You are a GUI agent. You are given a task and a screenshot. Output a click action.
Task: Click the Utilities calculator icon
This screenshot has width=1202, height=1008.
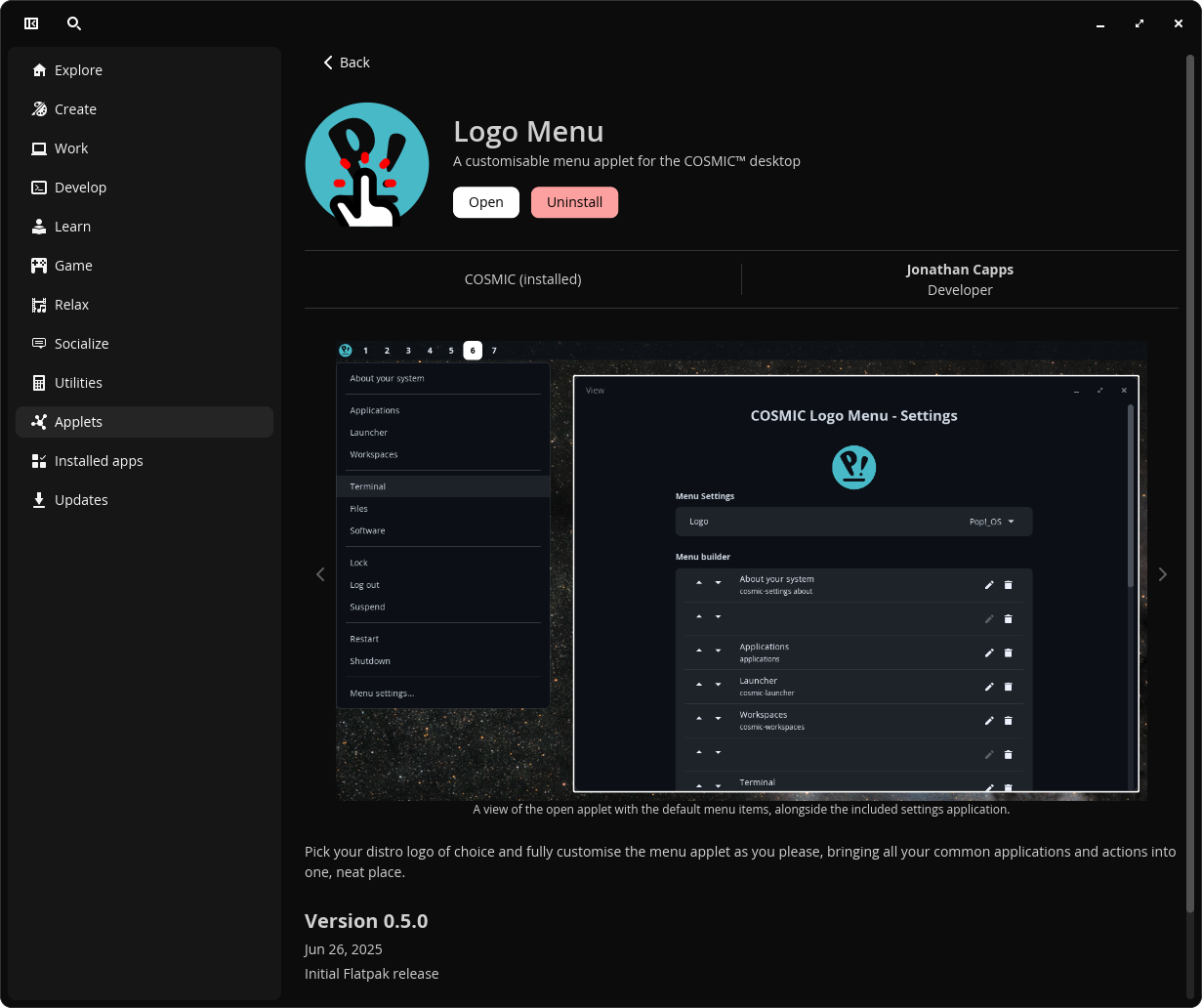(x=39, y=383)
